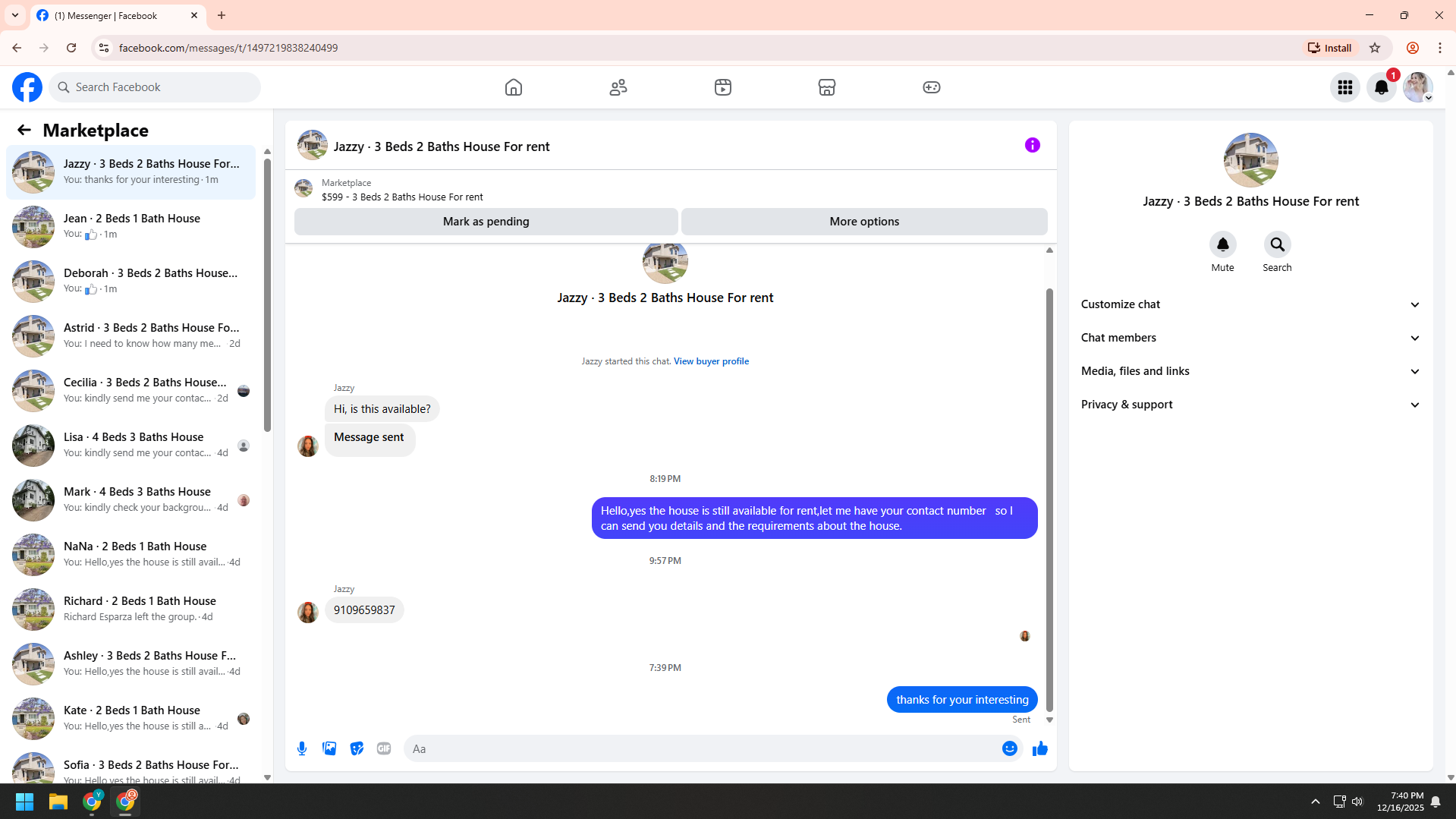Expand Media, files and links section
Image resolution: width=1456 pixels, height=819 pixels.
(1250, 371)
